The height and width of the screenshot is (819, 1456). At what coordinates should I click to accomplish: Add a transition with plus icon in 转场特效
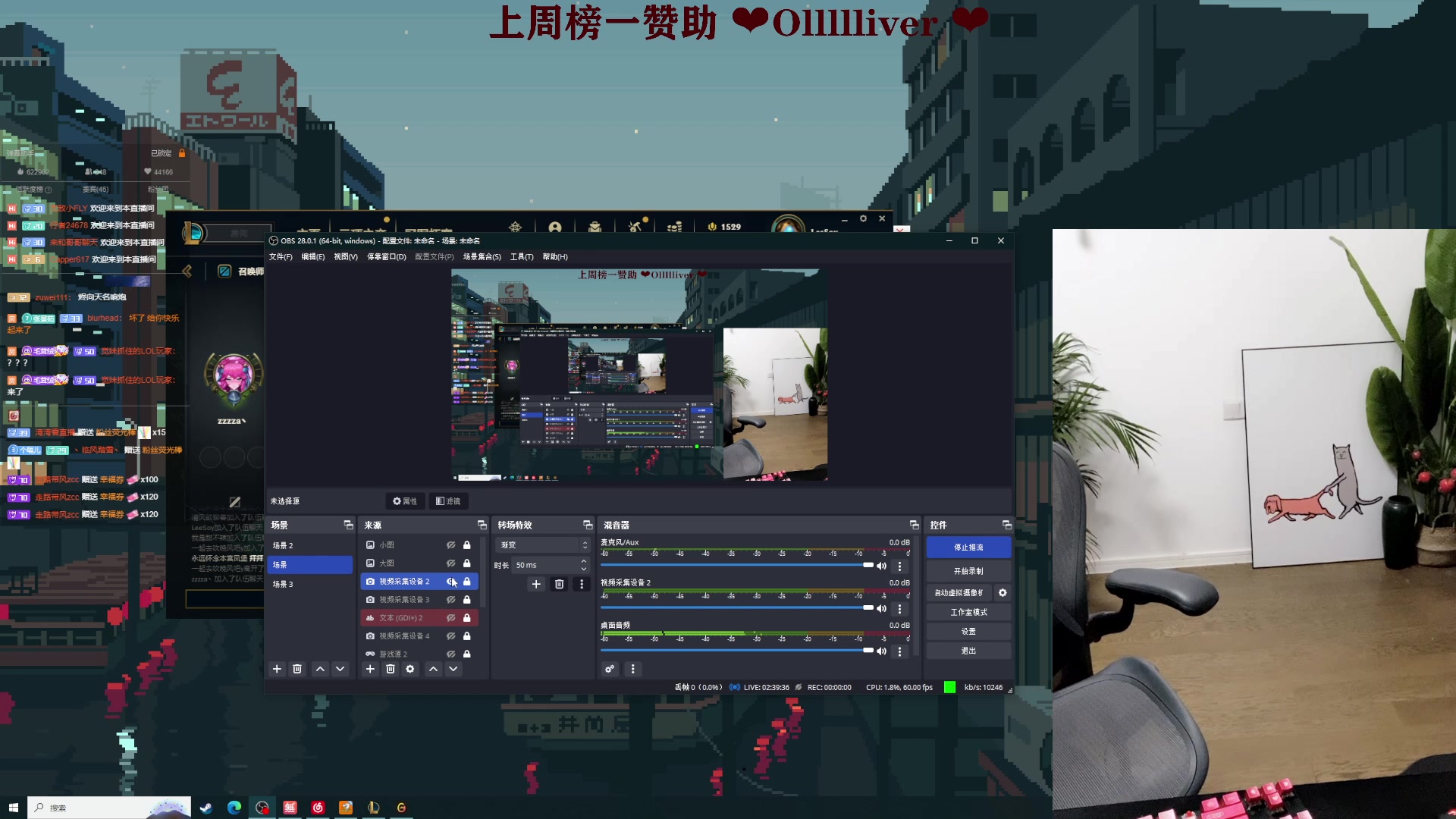536,584
